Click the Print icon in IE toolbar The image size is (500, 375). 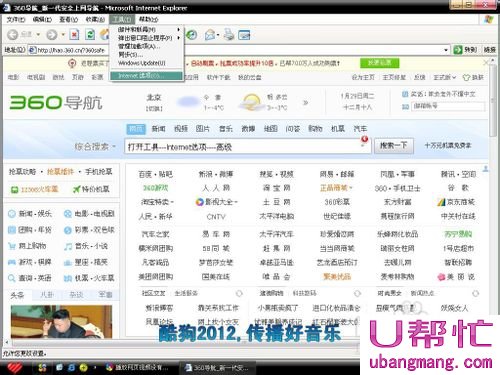pyautogui.click(x=229, y=35)
